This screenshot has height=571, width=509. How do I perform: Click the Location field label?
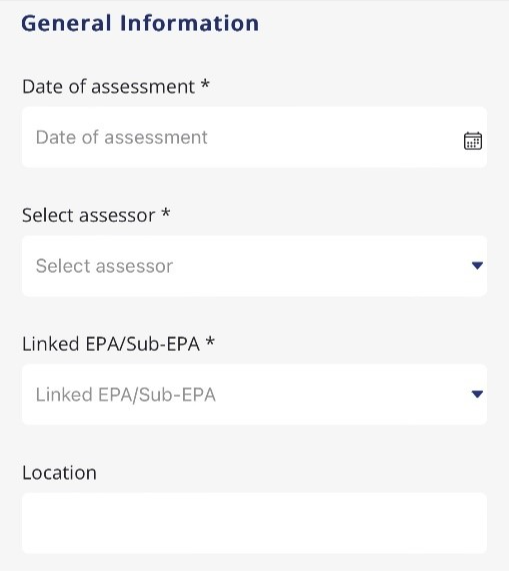pyautogui.click(x=59, y=473)
